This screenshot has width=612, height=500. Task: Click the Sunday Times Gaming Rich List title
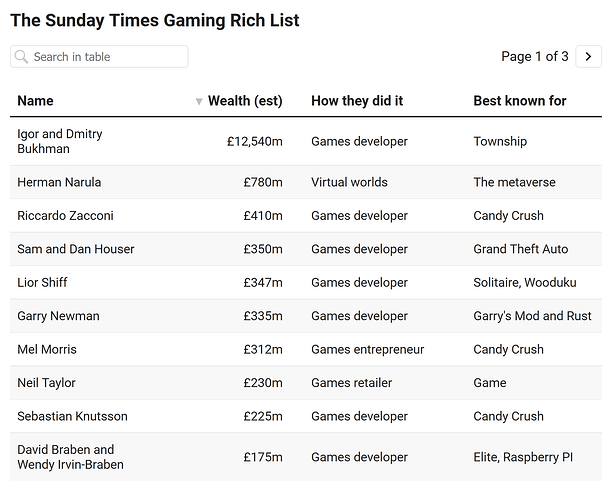[x=155, y=20]
